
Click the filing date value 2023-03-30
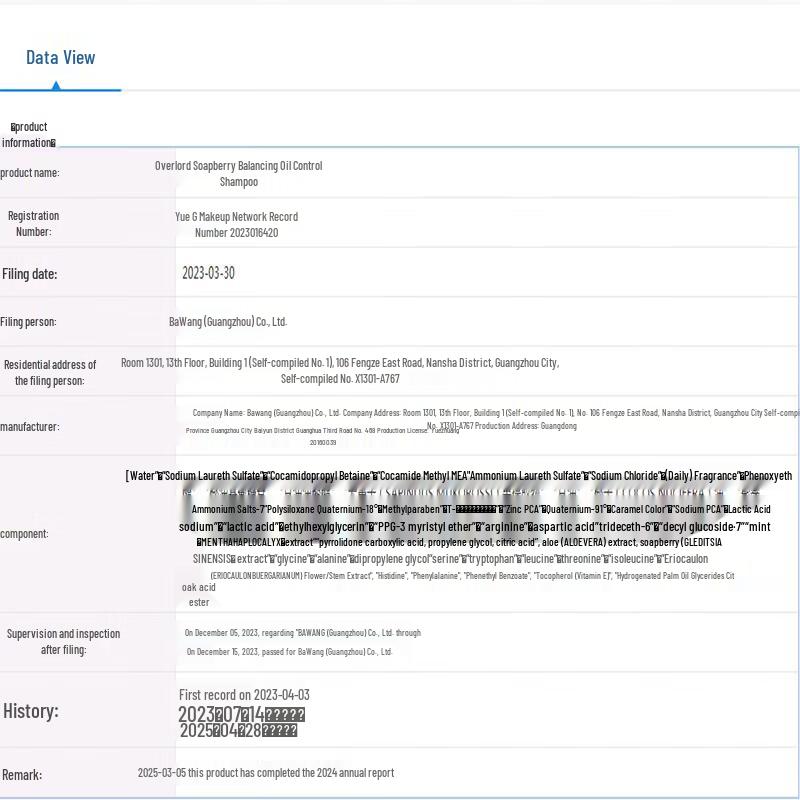208,273
